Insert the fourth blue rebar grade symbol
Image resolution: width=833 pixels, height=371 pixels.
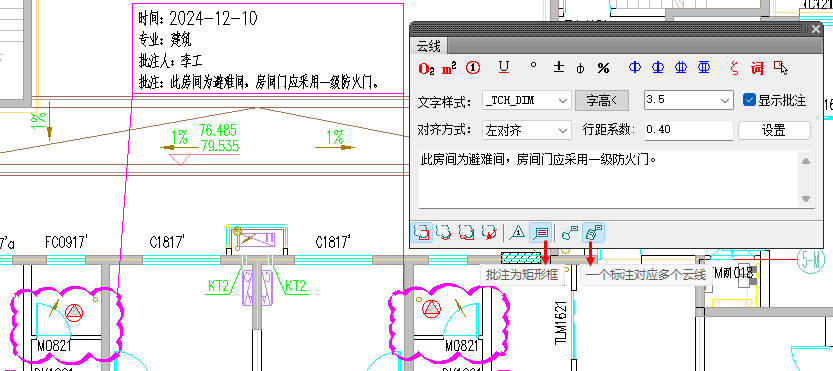704,68
